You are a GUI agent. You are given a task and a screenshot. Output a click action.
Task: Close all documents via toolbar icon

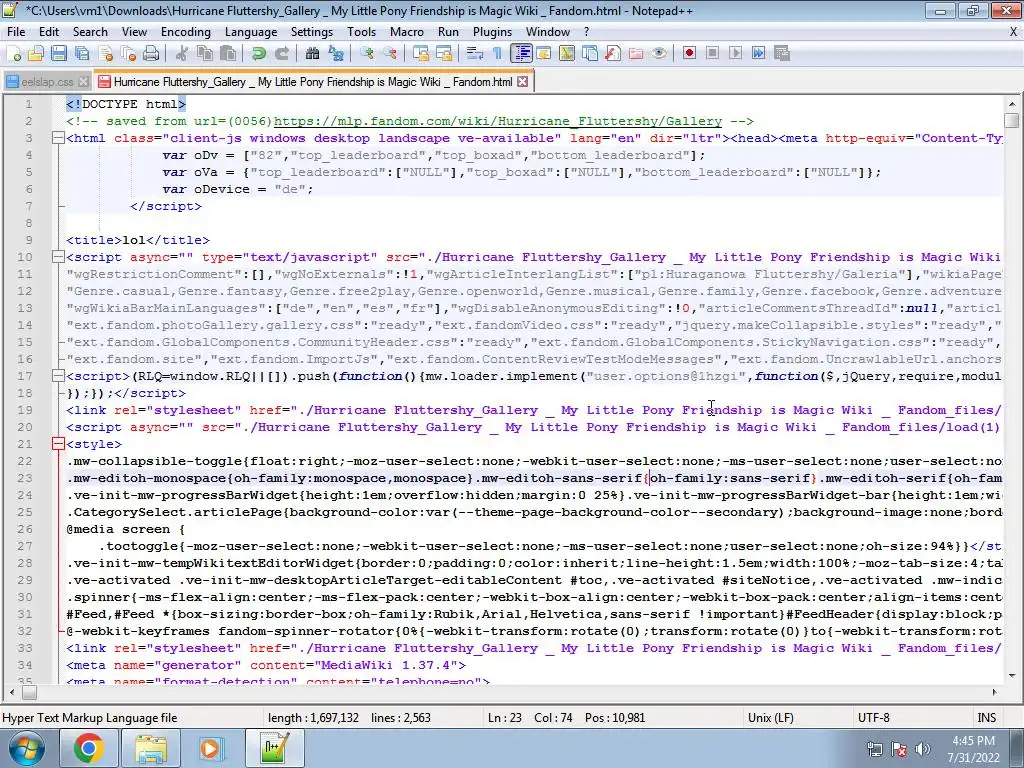coord(129,54)
